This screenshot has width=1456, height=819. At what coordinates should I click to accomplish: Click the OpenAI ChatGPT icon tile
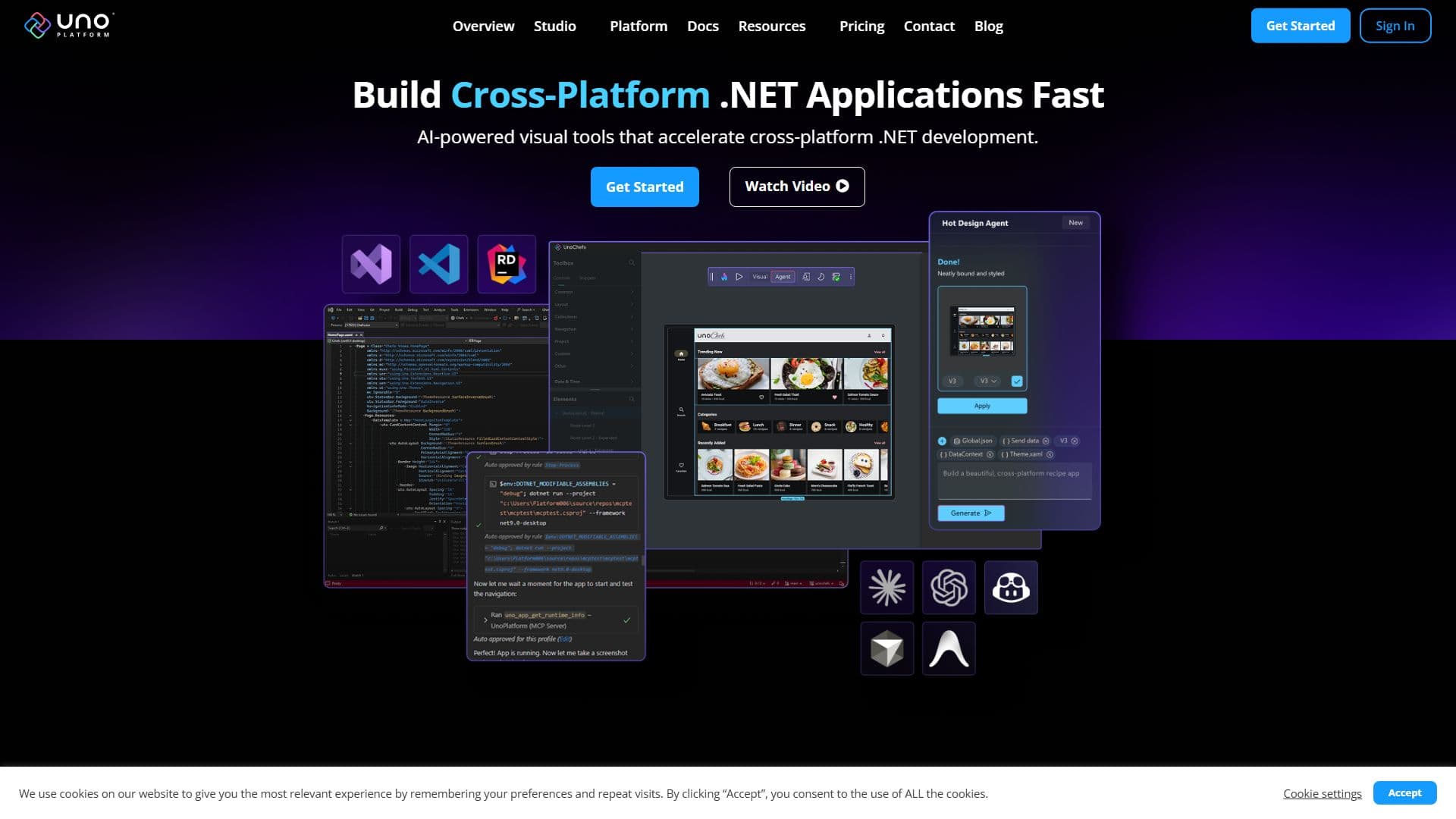[949, 587]
